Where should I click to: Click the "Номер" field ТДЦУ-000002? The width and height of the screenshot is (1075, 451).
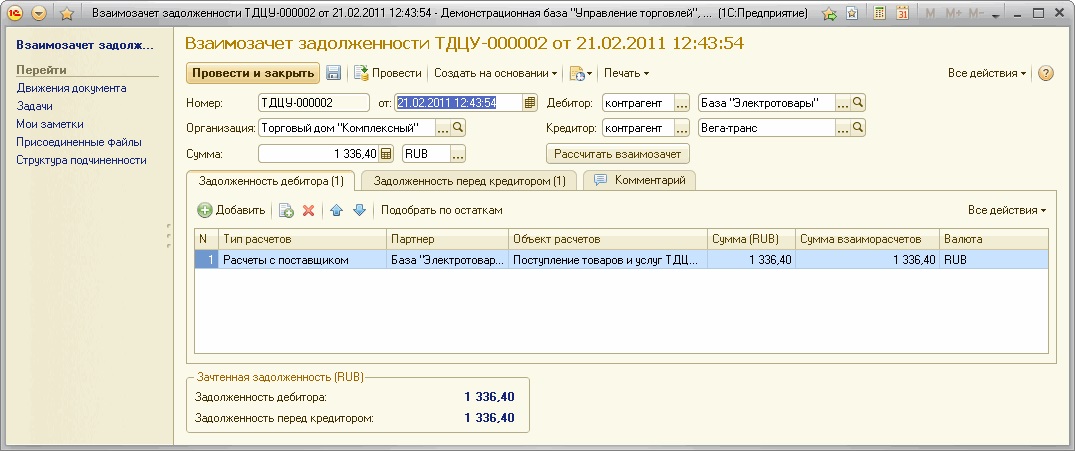[x=314, y=103]
